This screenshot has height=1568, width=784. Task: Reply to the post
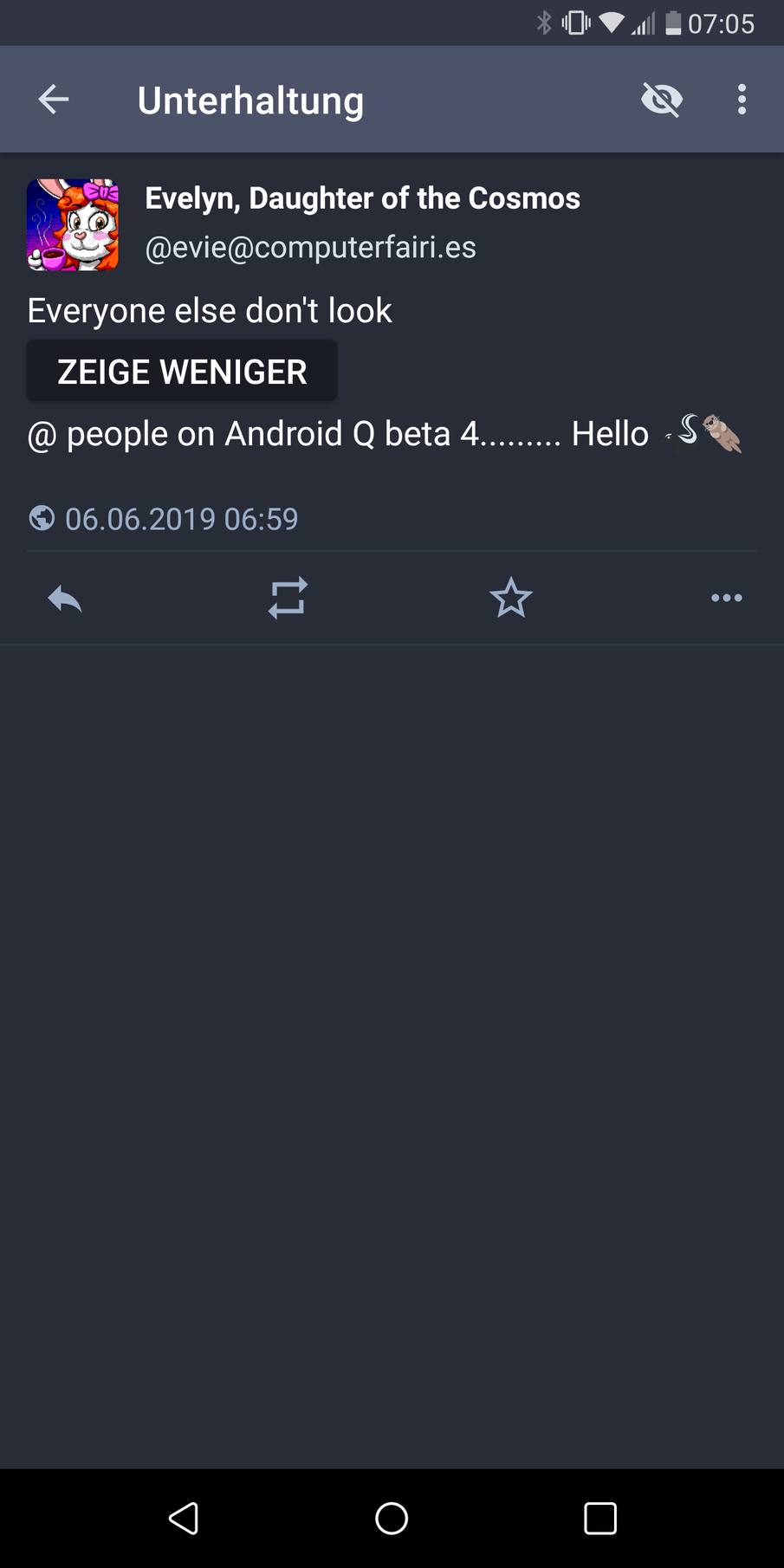point(65,598)
